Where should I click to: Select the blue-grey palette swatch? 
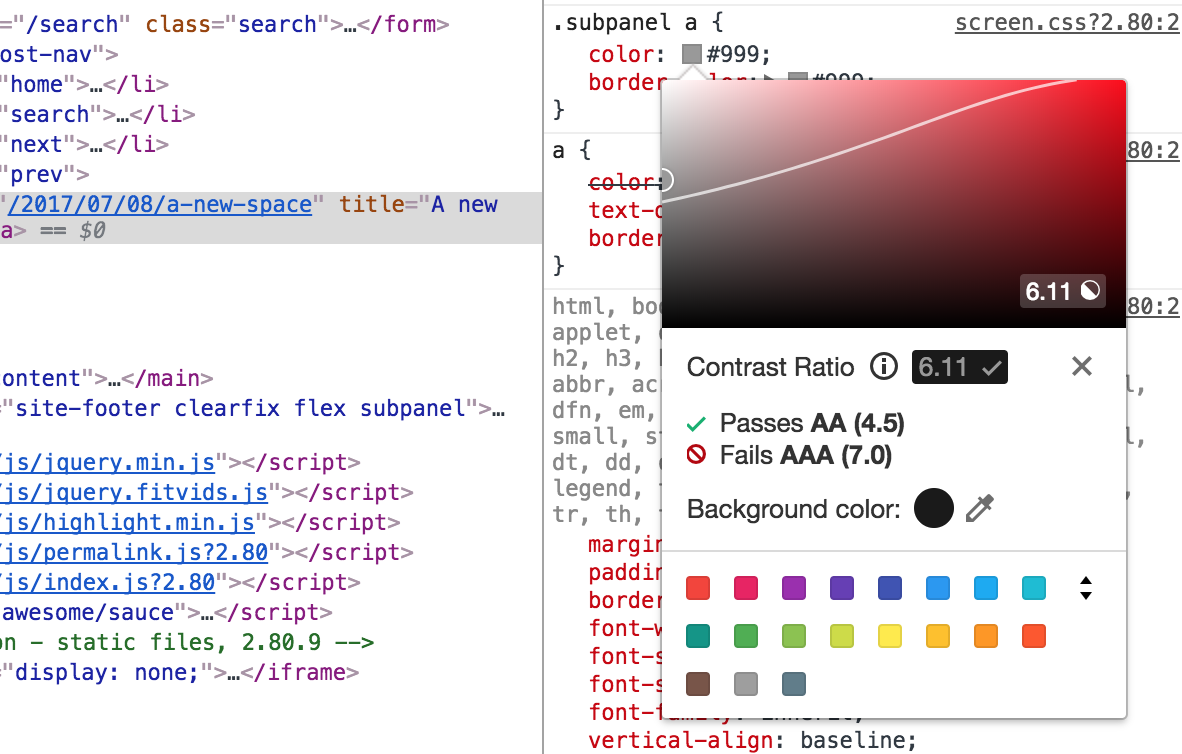pyautogui.click(x=794, y=684)
